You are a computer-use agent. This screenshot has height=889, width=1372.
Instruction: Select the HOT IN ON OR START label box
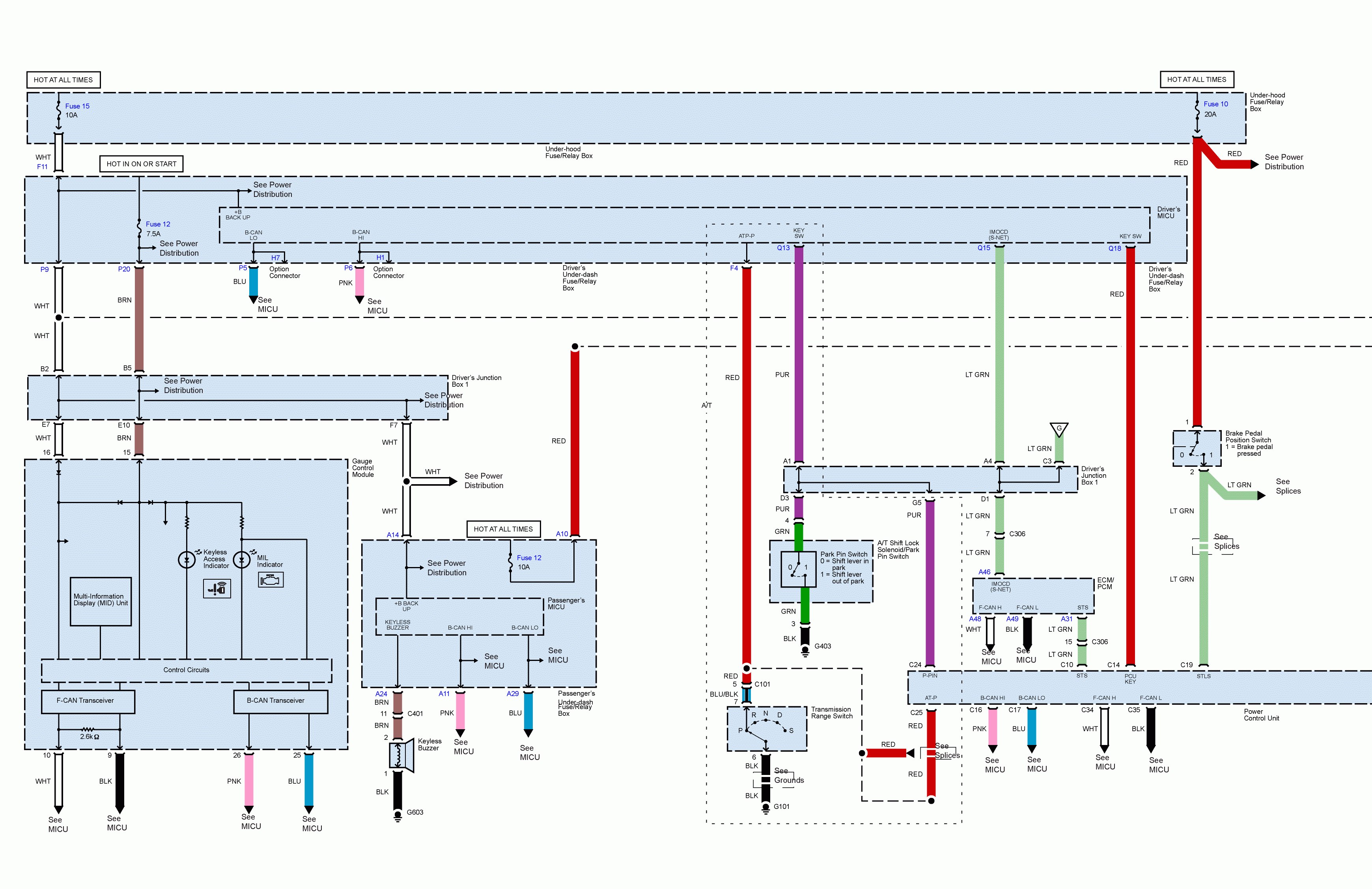click(x=141, y=164)
